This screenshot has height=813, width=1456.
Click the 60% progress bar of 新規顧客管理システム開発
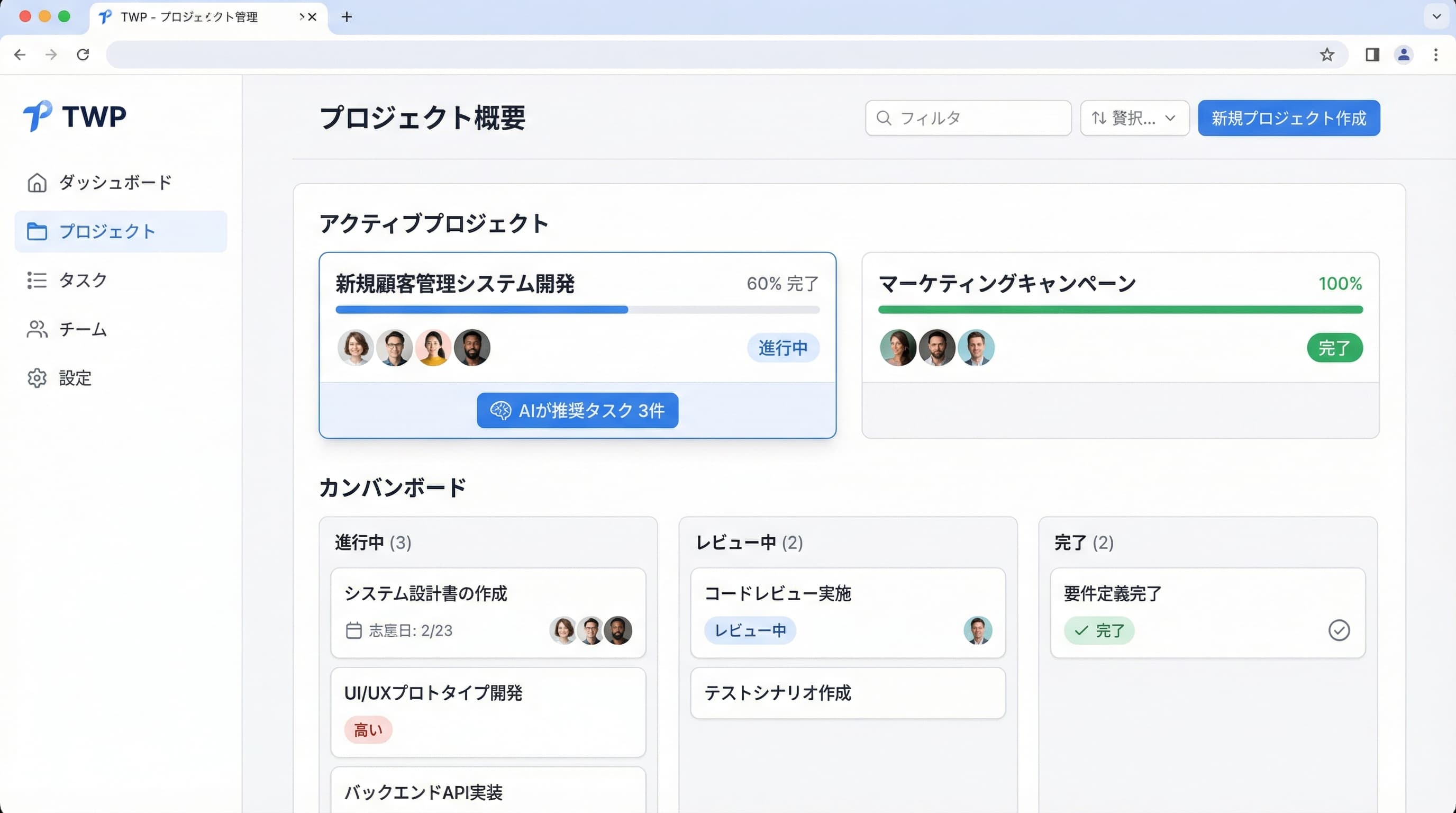point(577,310)
